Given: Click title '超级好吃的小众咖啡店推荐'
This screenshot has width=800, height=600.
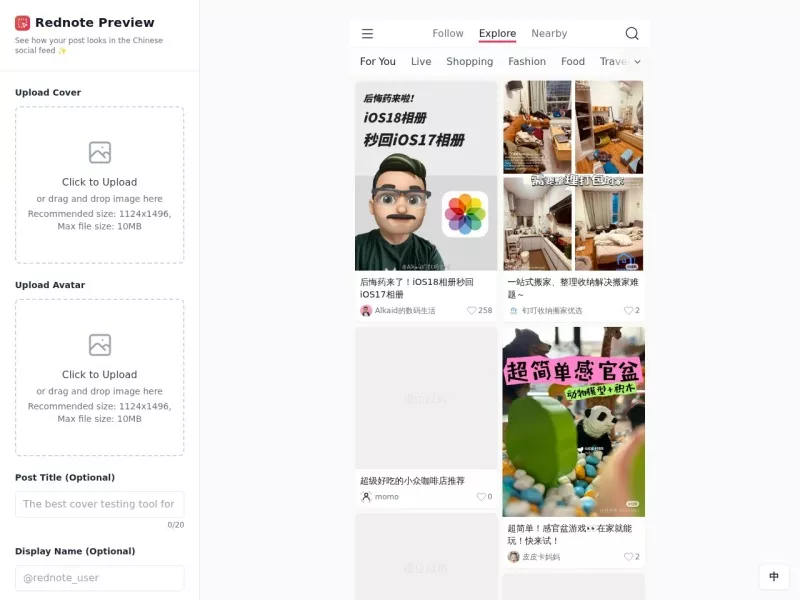Looking at the screenshot, I should 412,481.
